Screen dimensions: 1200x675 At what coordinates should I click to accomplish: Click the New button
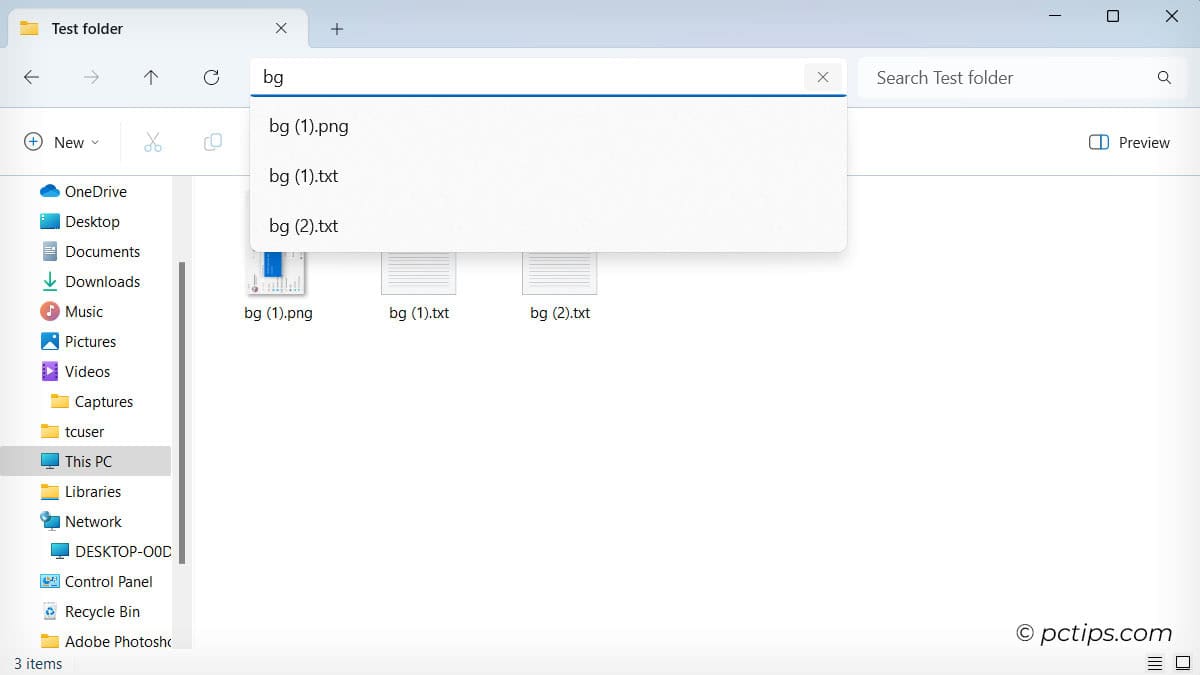[x=60, y=142]
